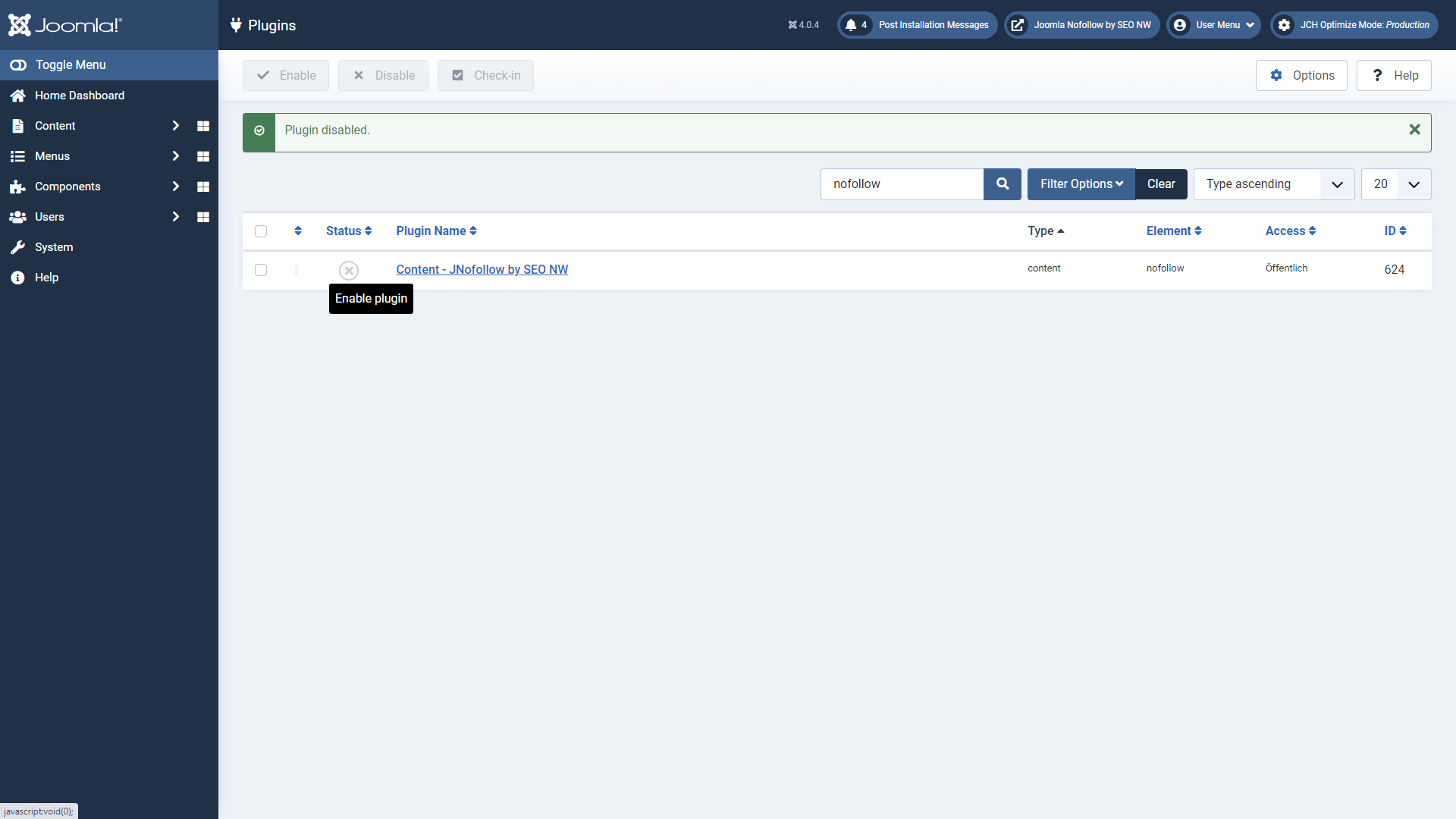This screenshot has width=1456, height=819.
Task: Expand Filter Options
Action: 1081,184
